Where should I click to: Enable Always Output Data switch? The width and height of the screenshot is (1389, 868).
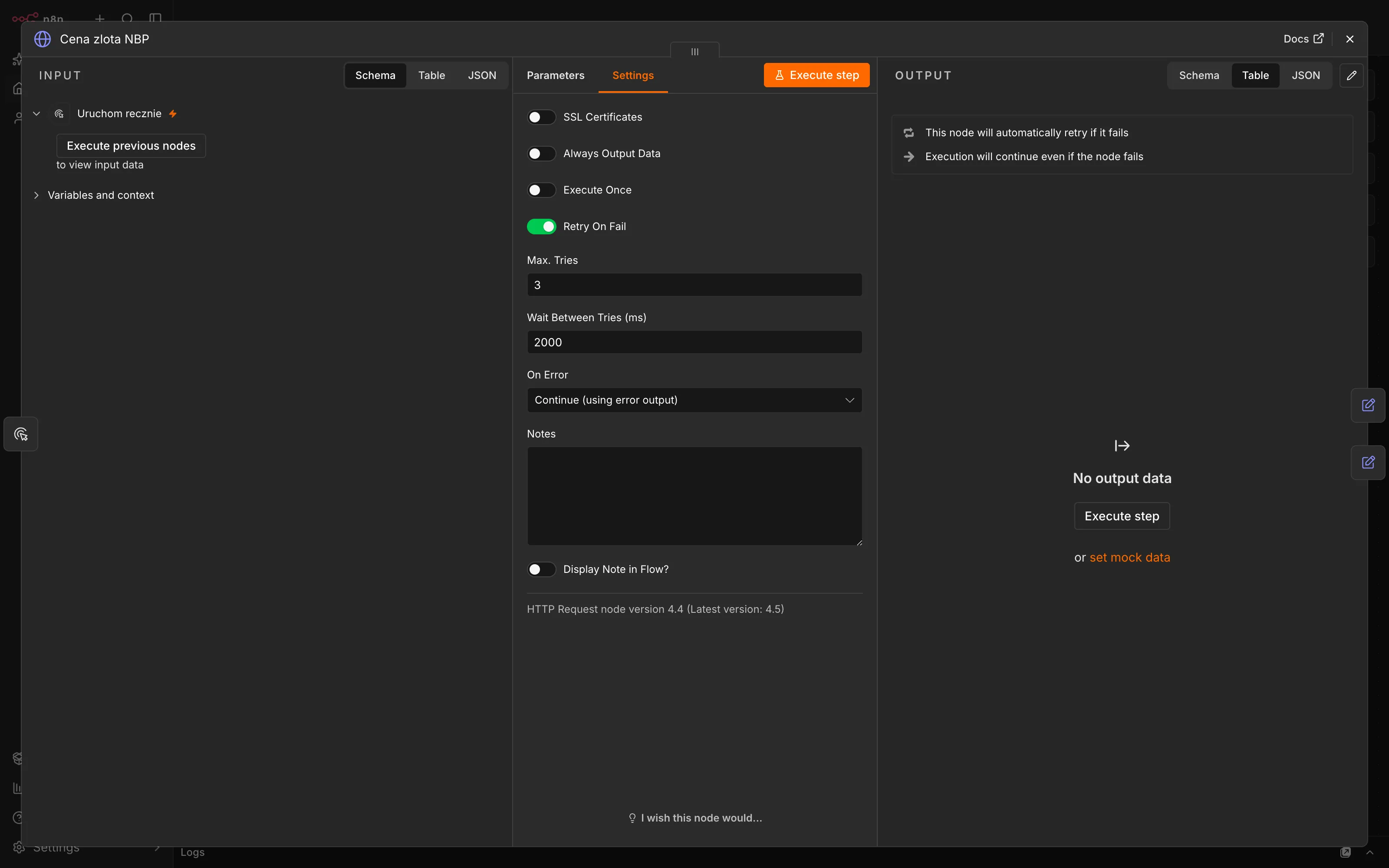coord(541,154)
